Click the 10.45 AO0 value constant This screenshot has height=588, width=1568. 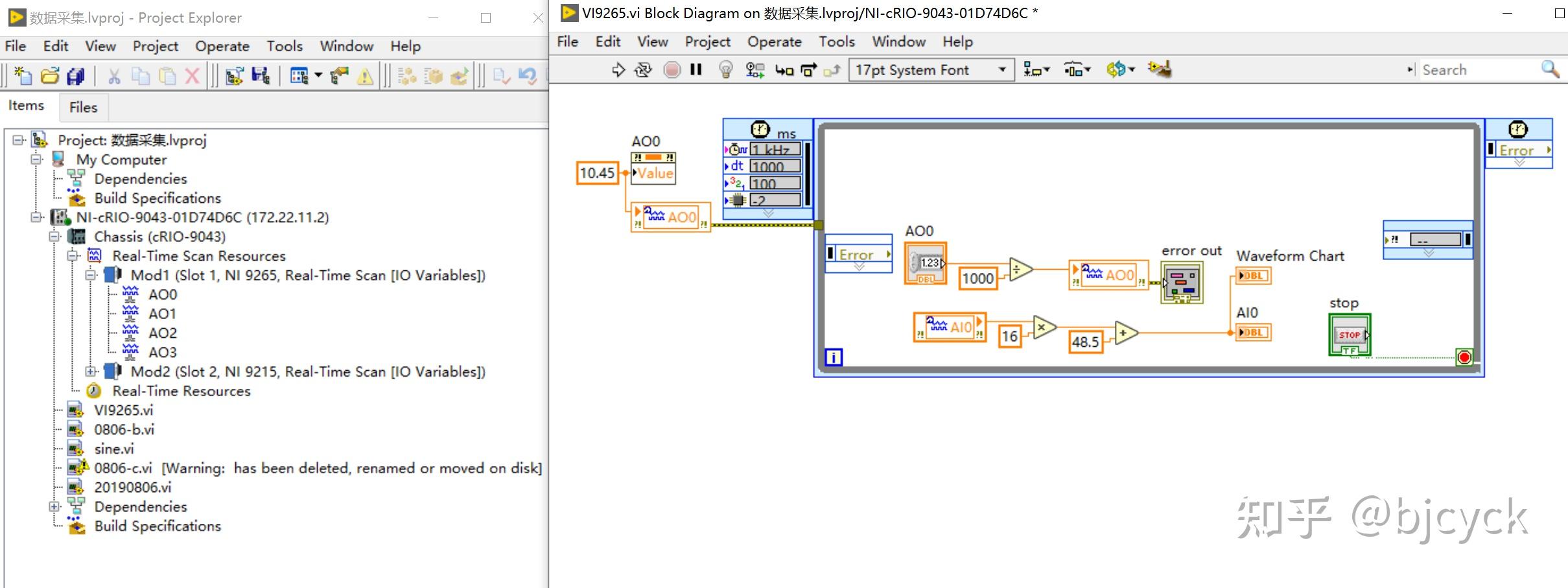[x=596, y=173]
